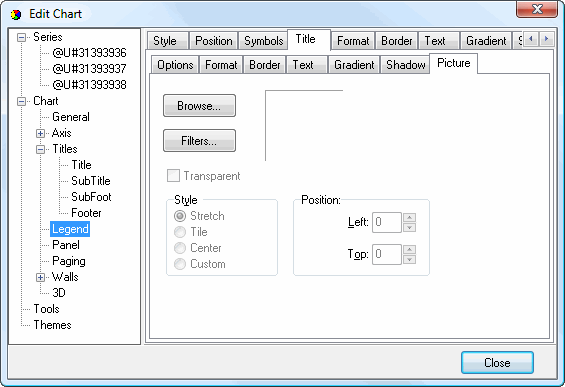Expand the Walls tree node
This screenshot has width=565, height=387.
click(x=40, y=277)
